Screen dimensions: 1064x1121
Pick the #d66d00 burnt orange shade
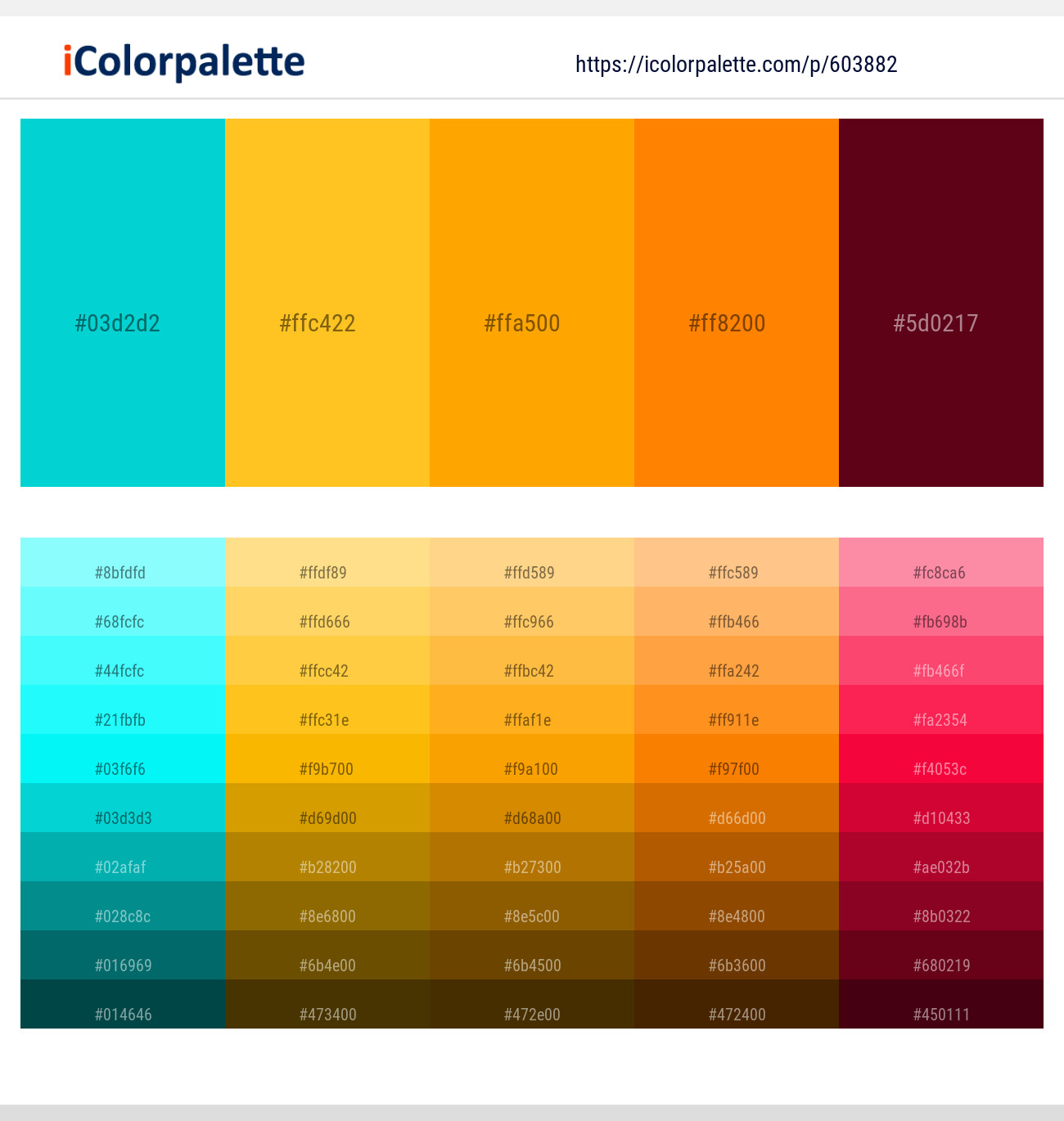pyautogui.click(x=737, y=808)
